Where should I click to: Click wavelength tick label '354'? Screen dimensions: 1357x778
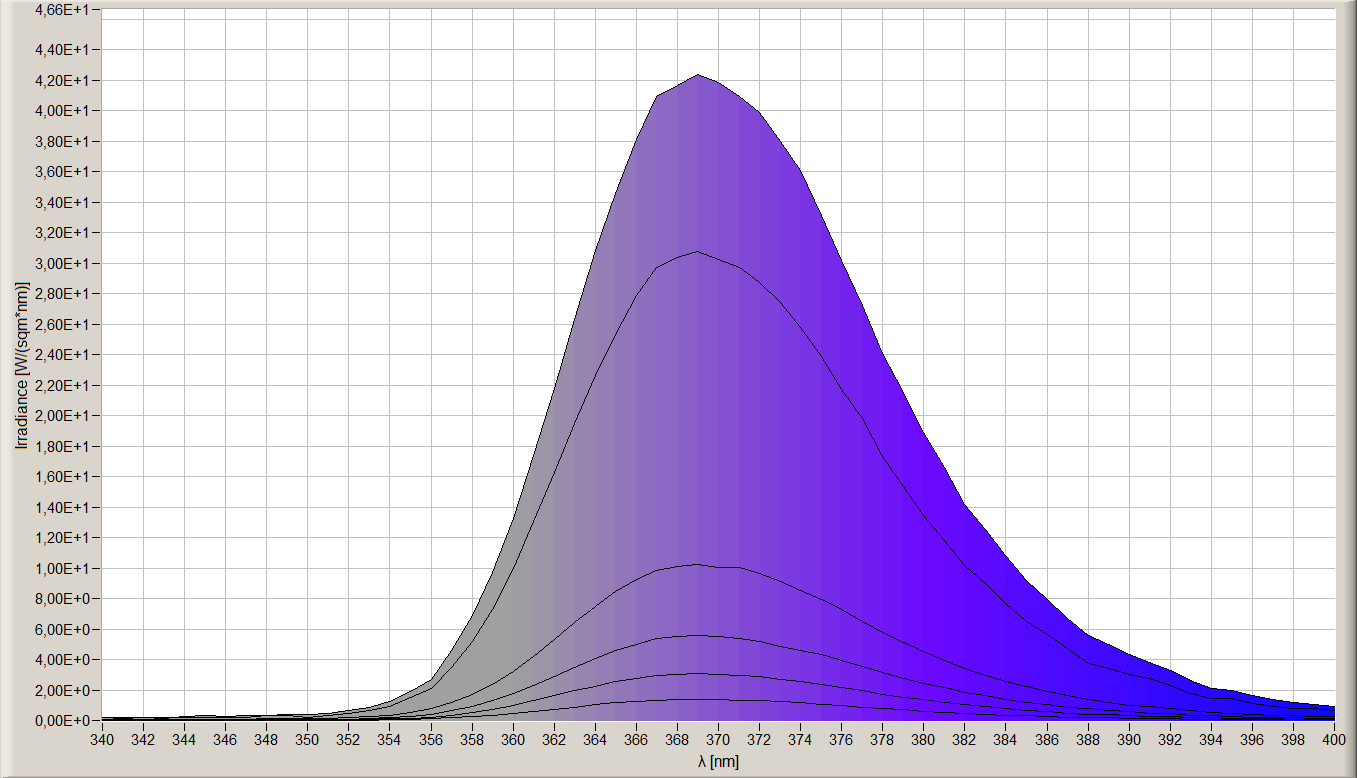(x=389, y=740)
